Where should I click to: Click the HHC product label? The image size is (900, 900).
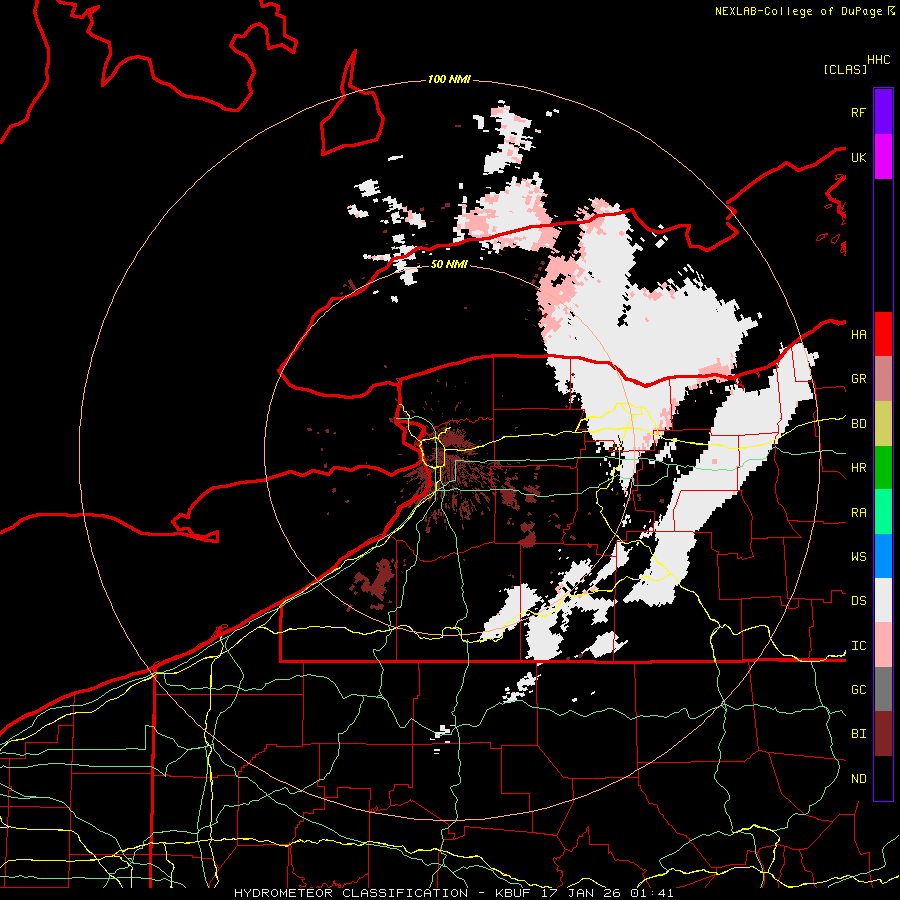click(x=879, y=60)
